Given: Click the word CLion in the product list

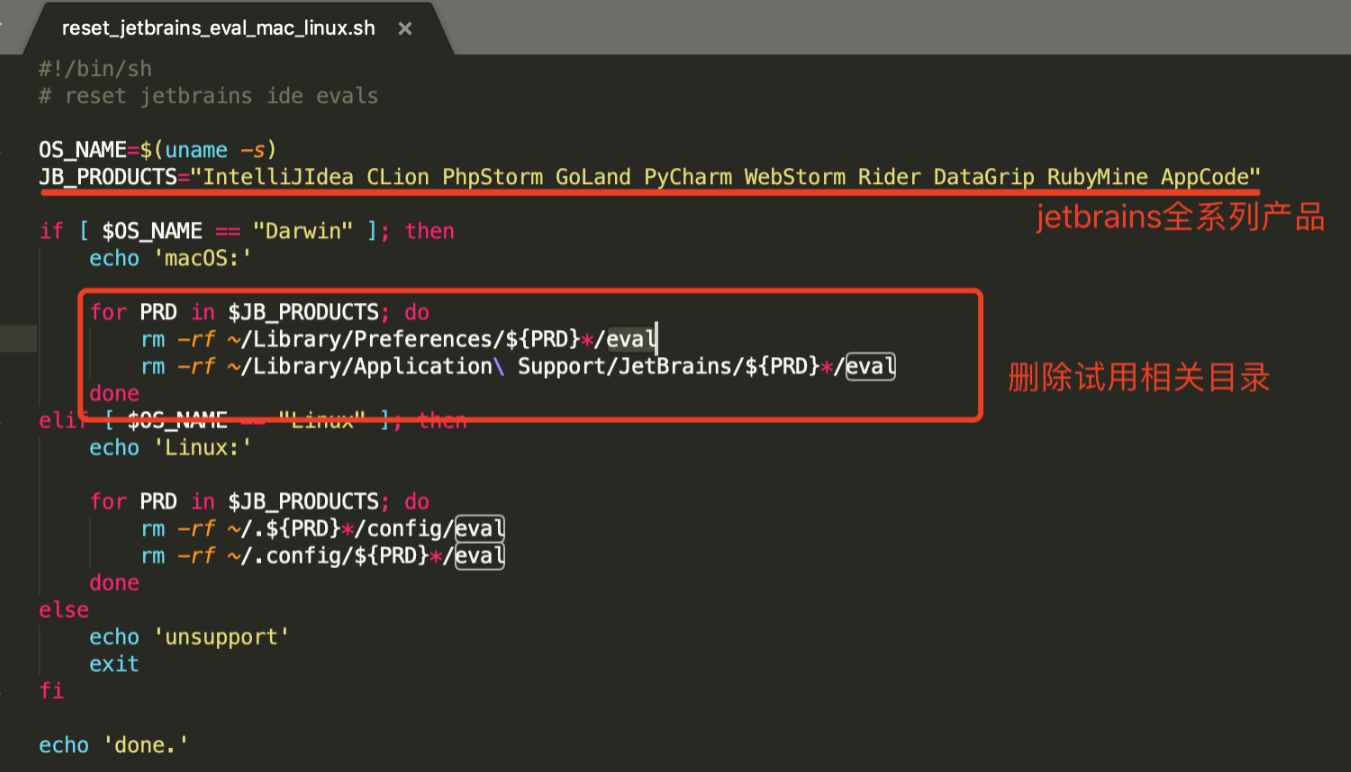Looking at the screenshot, I should pyautogui.click(x=398, y=177).
